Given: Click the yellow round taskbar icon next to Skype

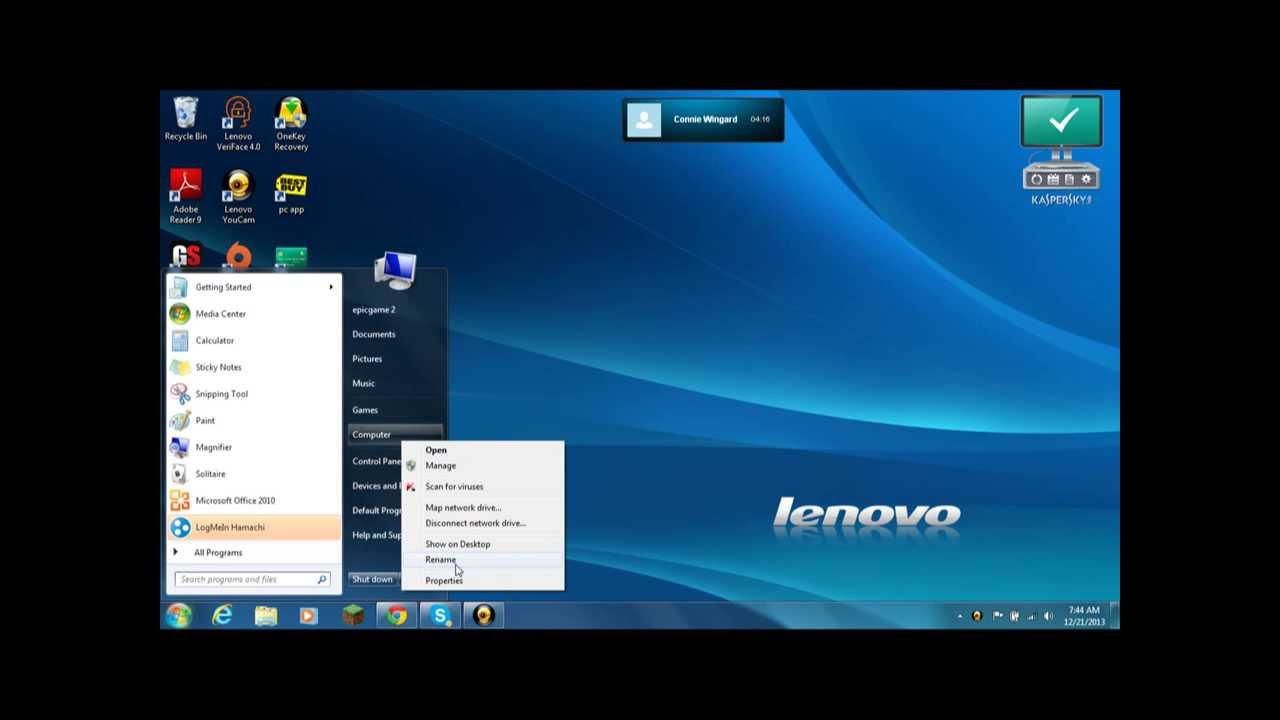Looking at the screenshot, I should click(x=484, y=616).
